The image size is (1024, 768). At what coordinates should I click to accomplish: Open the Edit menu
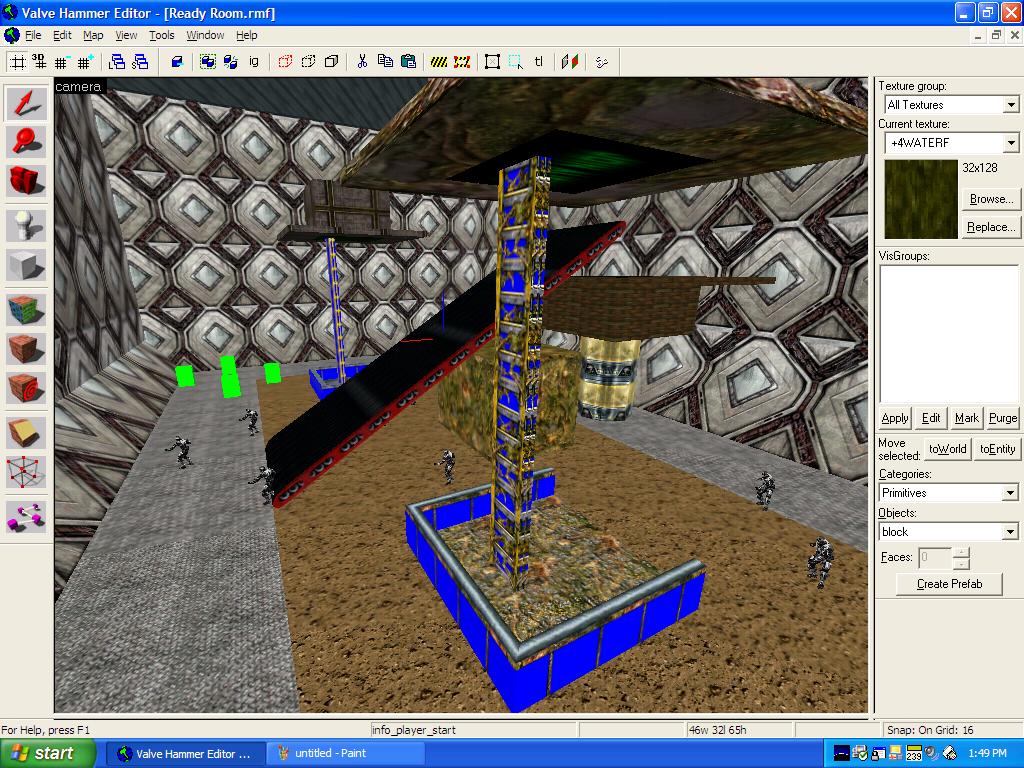pos(62,35)
